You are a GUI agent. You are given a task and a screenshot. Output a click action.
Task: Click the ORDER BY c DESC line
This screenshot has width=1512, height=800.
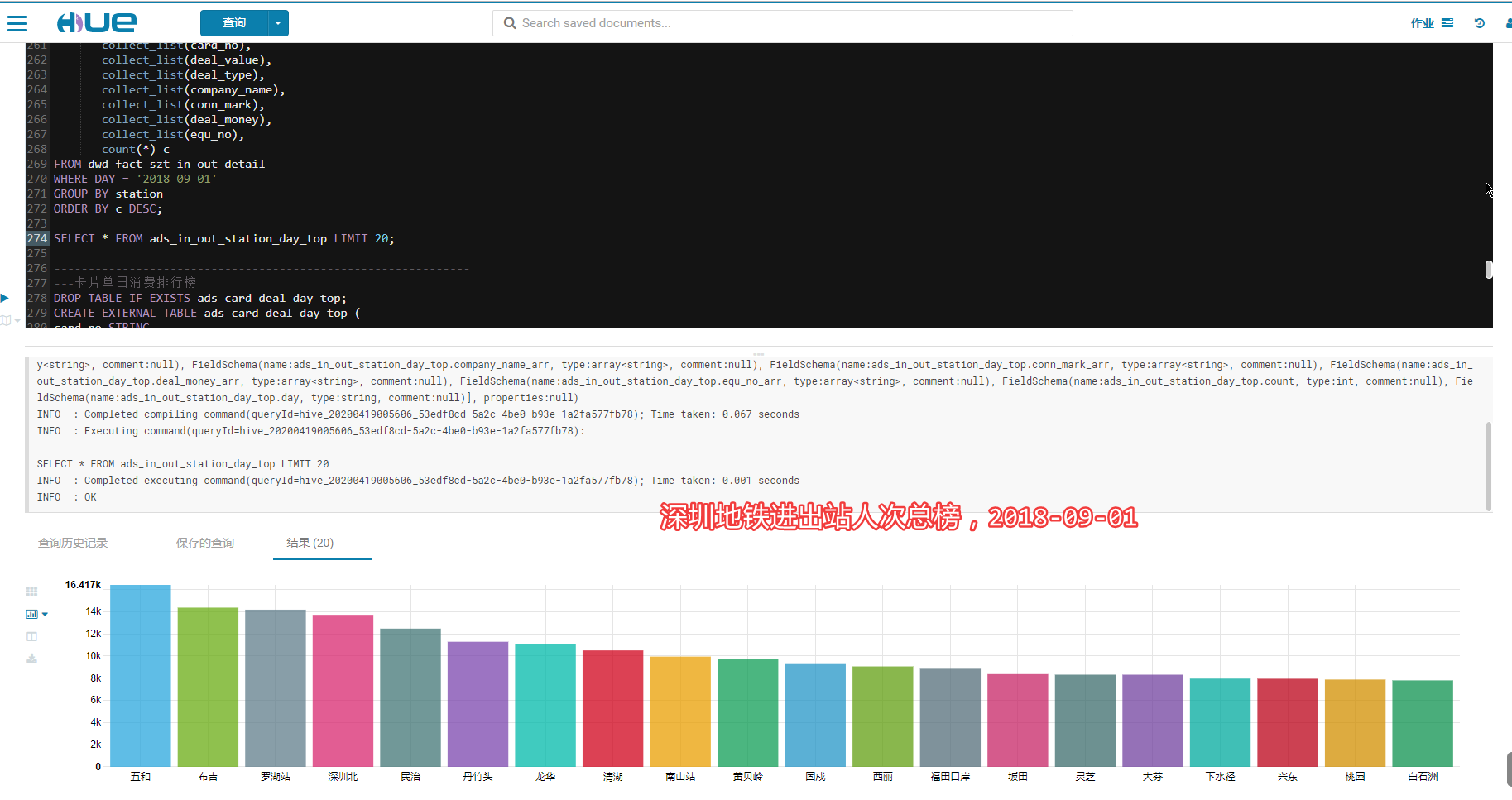(108, 208)
